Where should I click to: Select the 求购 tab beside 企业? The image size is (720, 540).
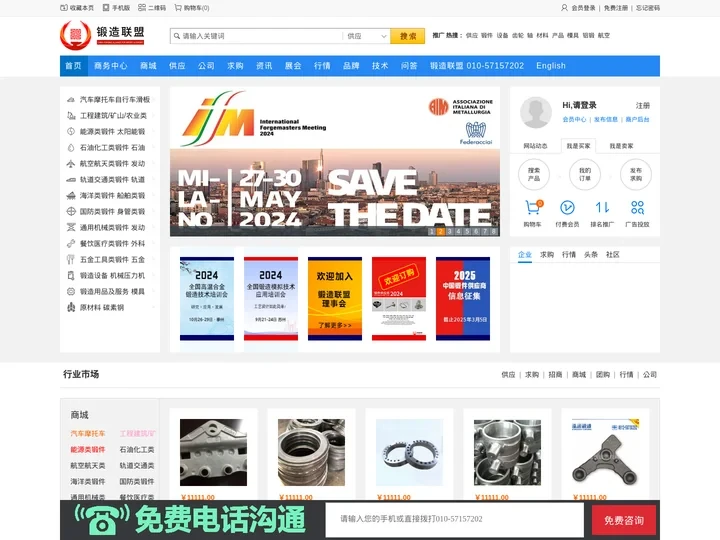pyautogui.click(x=546, y=254)
